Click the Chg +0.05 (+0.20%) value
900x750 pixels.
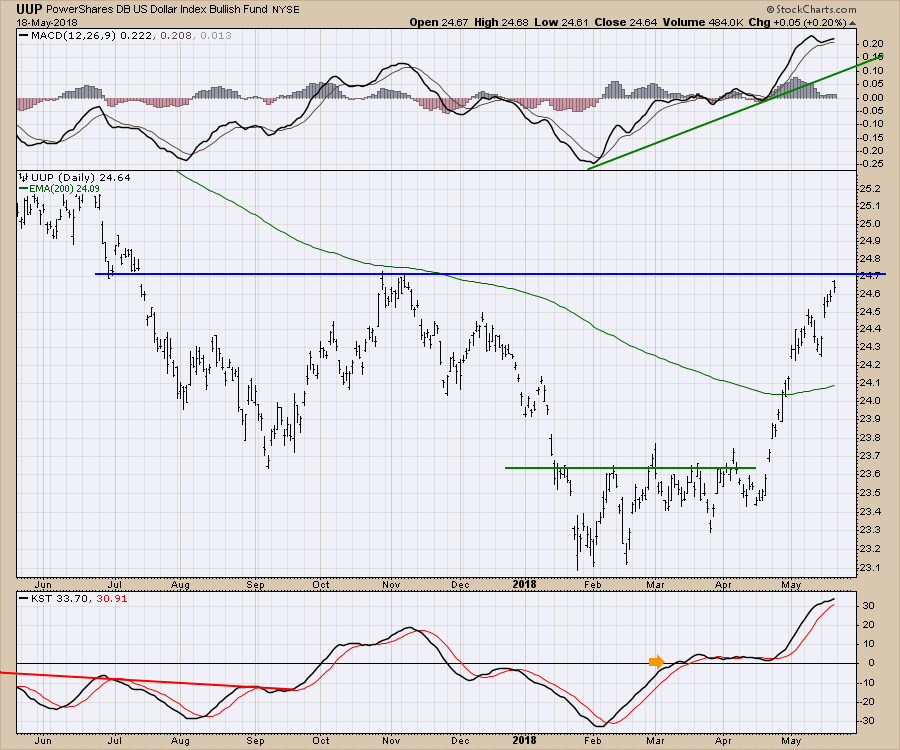[x=797, y=23]
